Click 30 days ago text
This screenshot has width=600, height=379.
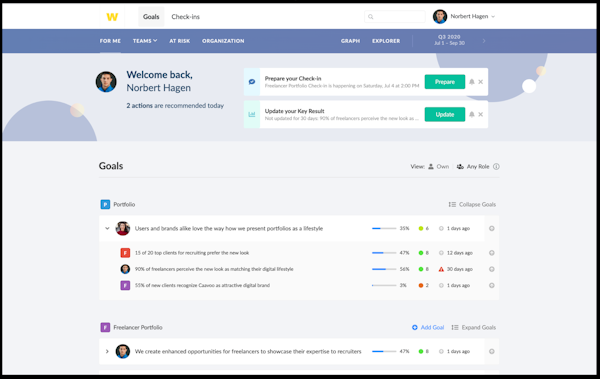click(460, 269)
